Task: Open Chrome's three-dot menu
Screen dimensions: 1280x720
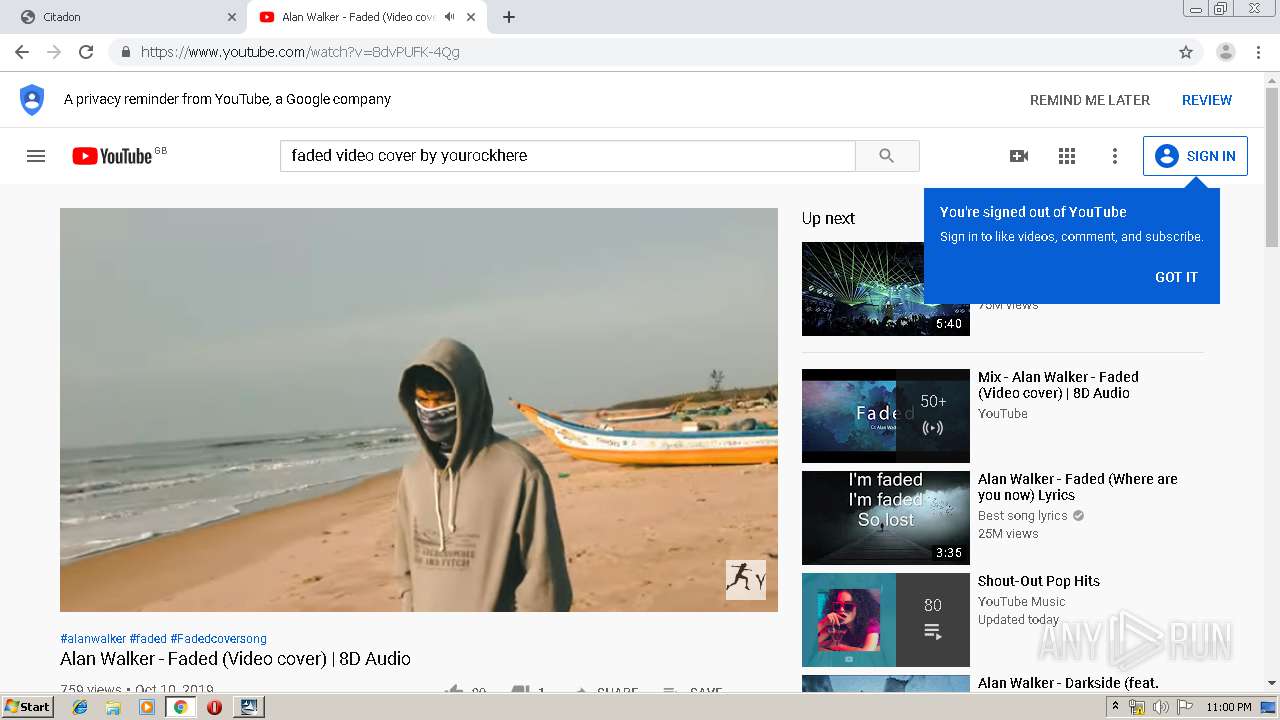Action: pos(1258,52)
